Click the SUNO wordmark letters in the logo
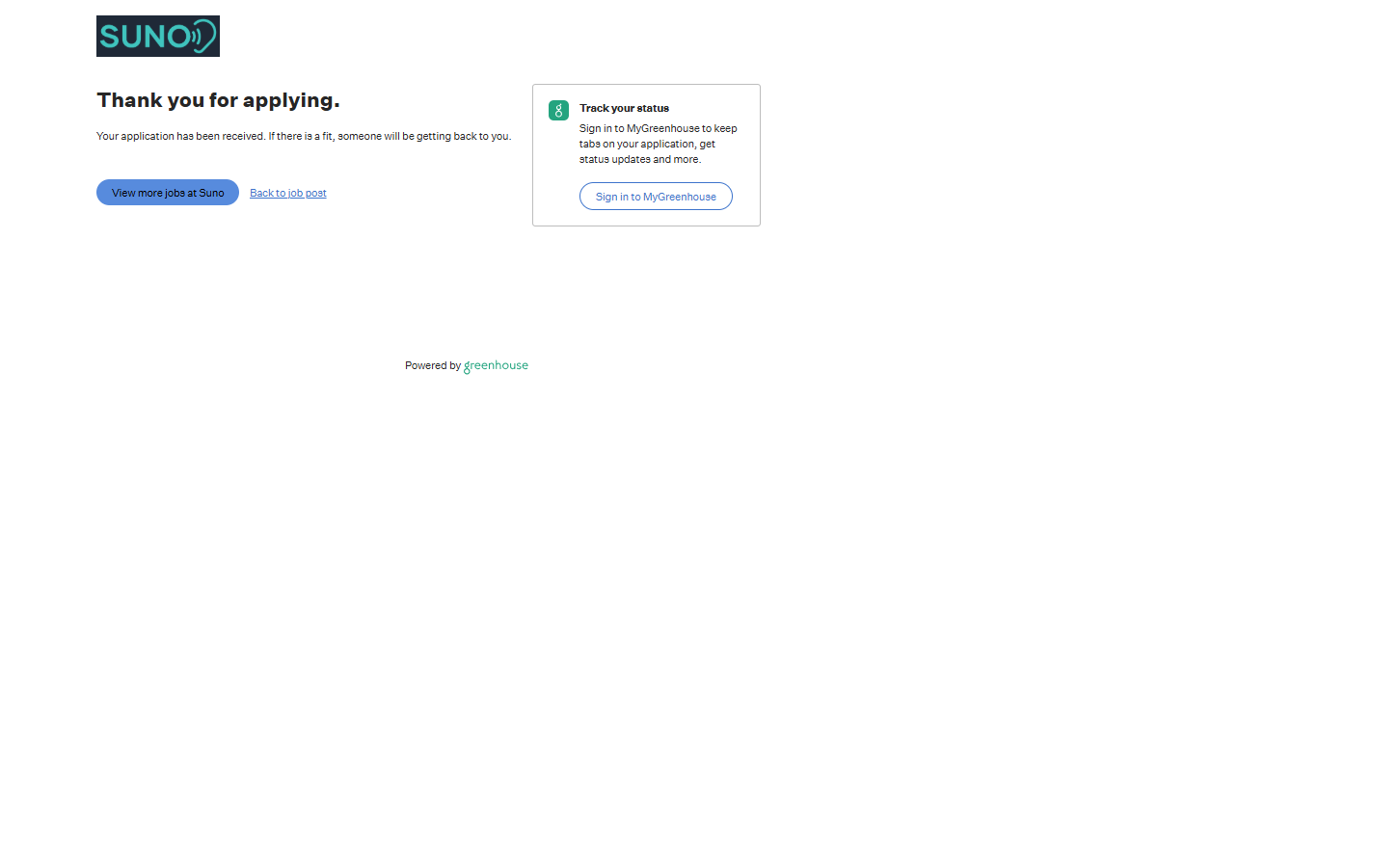1400x851 pixels. click(x=145, y=37)
